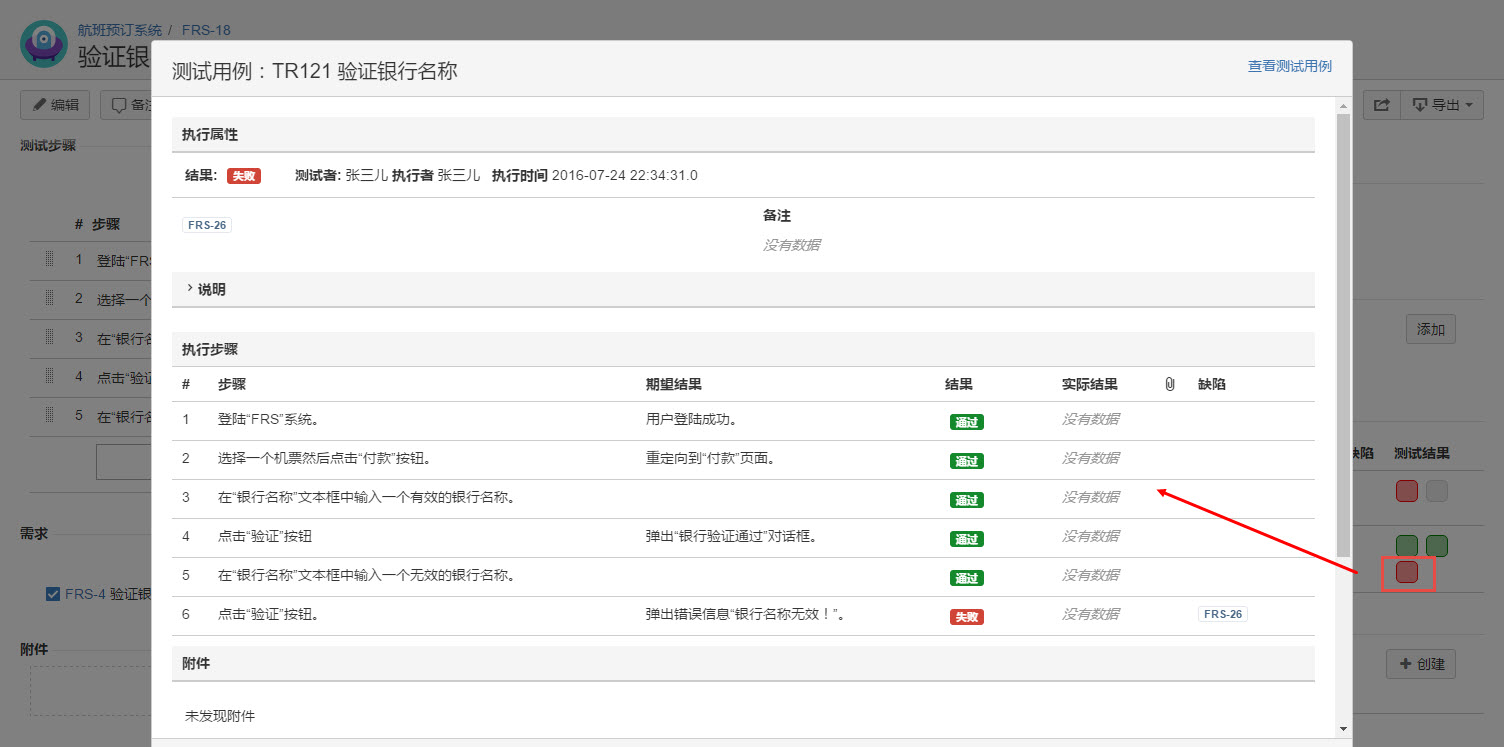Click the 添加 button in background page
Screen dimensions: 1504x747
pyautogui.click(x=1430, y=329)
